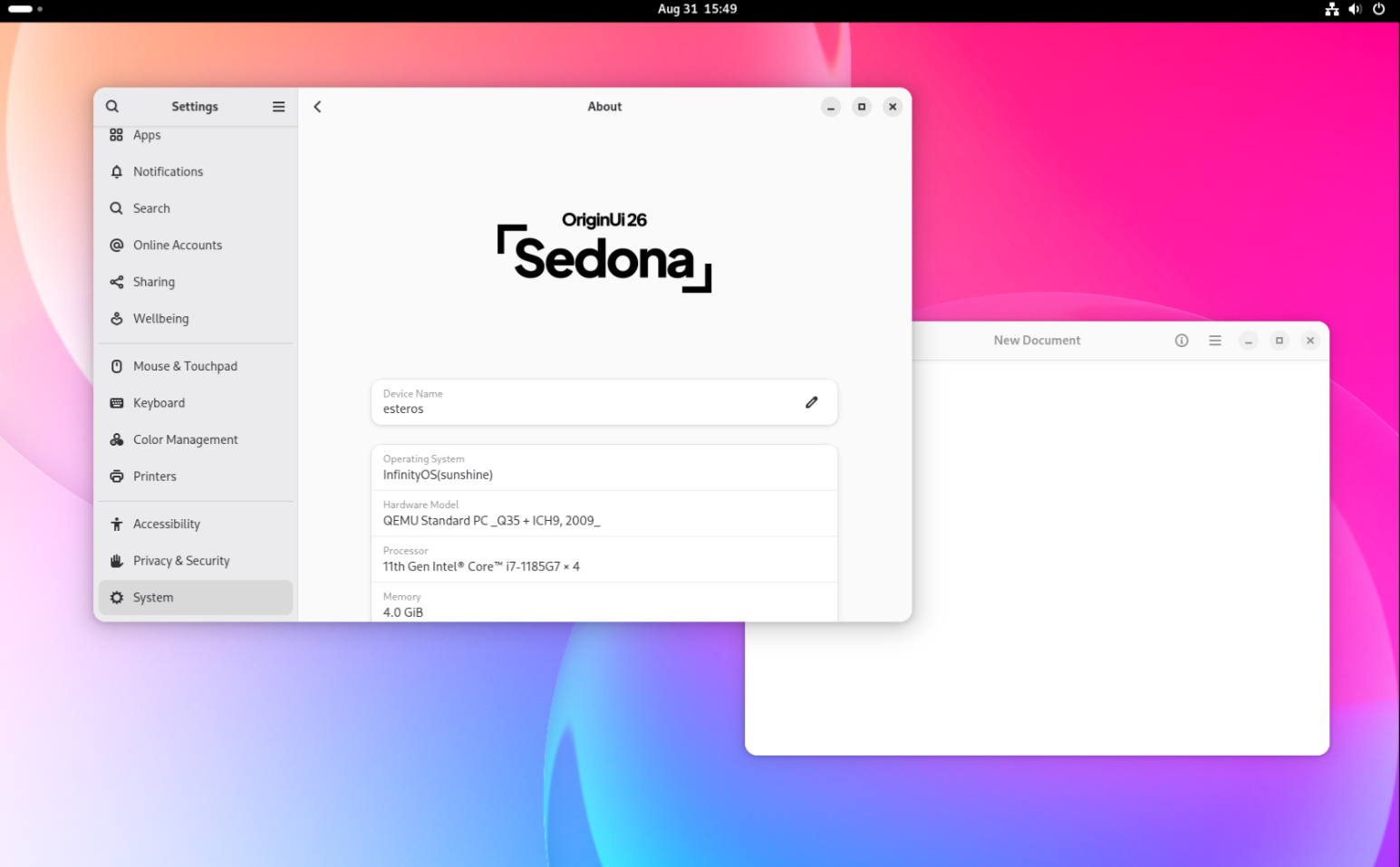Open Privacy & Security settings
This screenshot has height=867, width=1400.
click(196, 561)
